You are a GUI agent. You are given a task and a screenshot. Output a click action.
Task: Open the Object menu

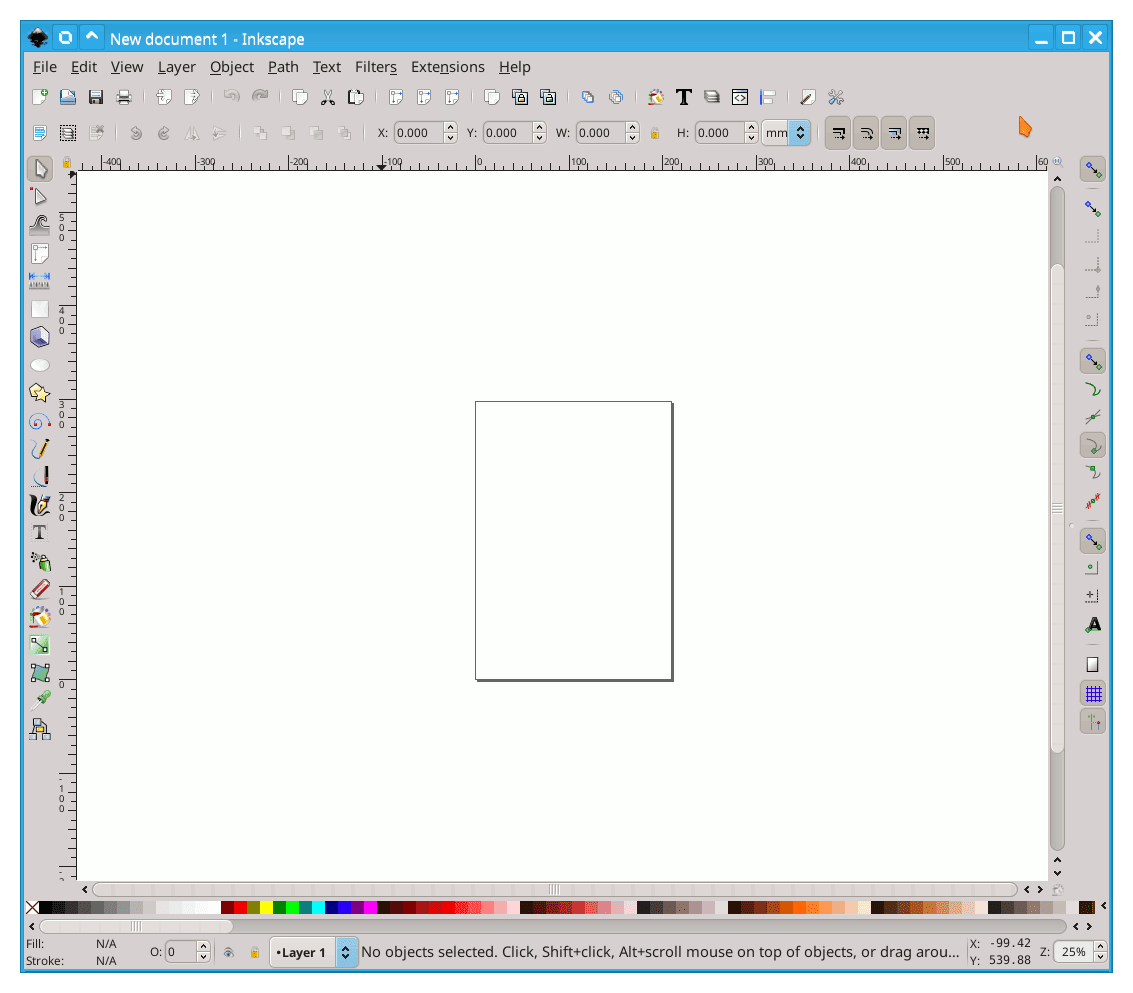(232, 67)
